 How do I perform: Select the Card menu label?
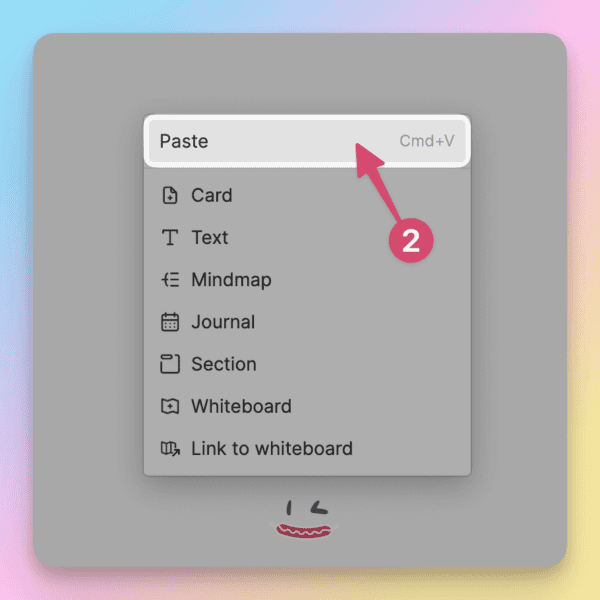(x=212, y=195)
